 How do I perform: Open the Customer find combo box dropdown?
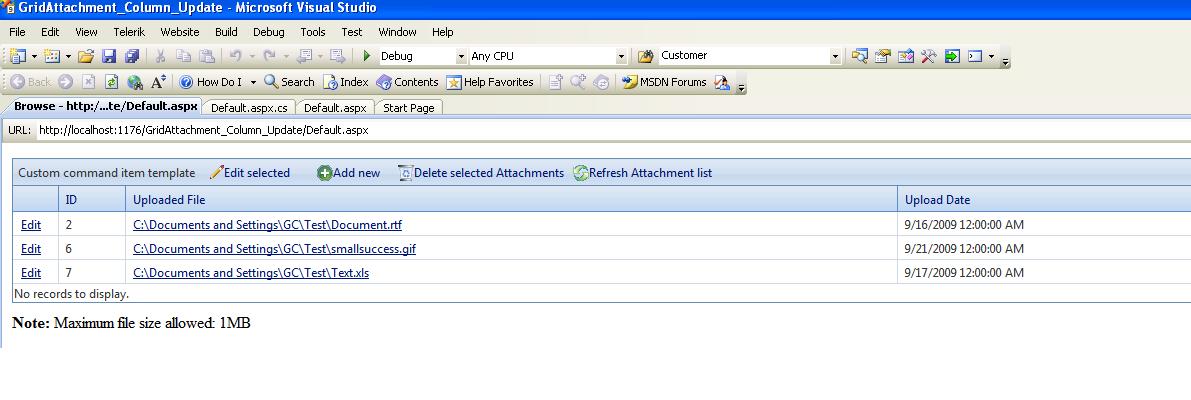point(836,56)
